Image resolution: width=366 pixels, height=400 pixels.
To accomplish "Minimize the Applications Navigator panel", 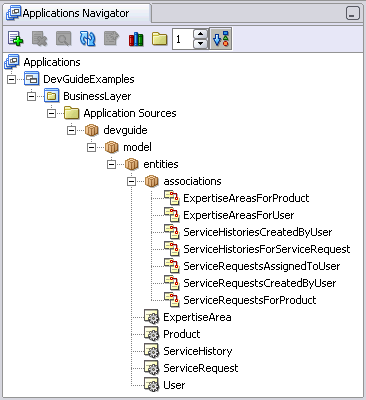I will click(x=352, y=14).
